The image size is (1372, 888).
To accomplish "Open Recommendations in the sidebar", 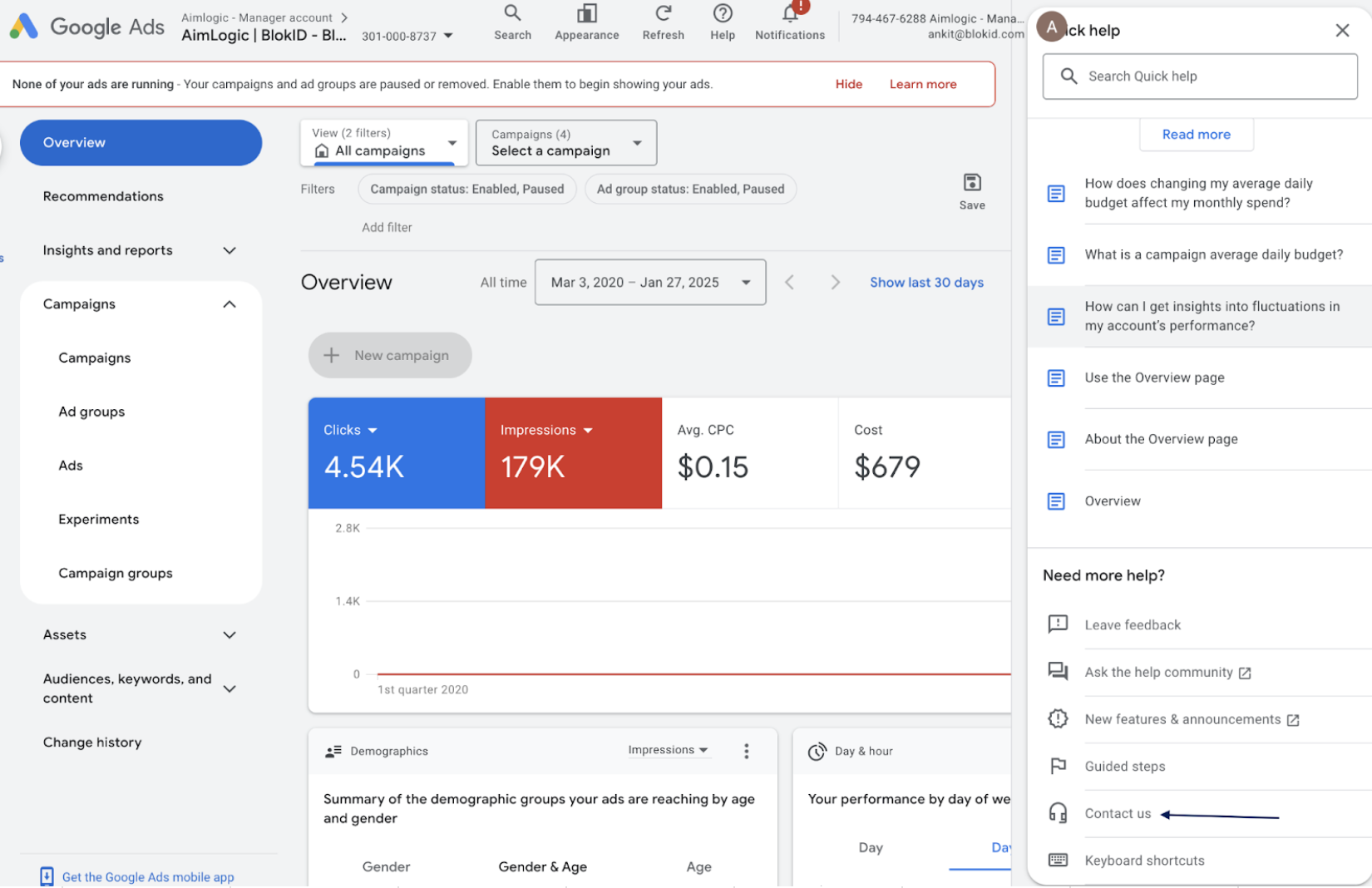I will click(x=103, y=196).
